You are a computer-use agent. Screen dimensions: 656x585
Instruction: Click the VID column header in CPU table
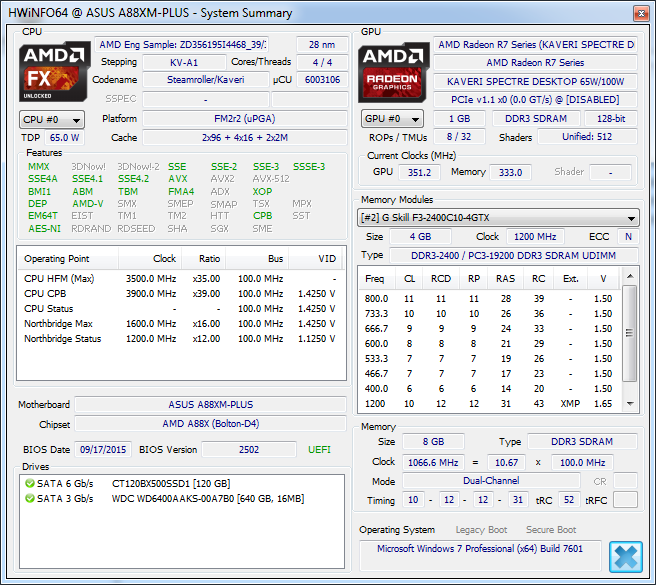click(x=326, y=258)
